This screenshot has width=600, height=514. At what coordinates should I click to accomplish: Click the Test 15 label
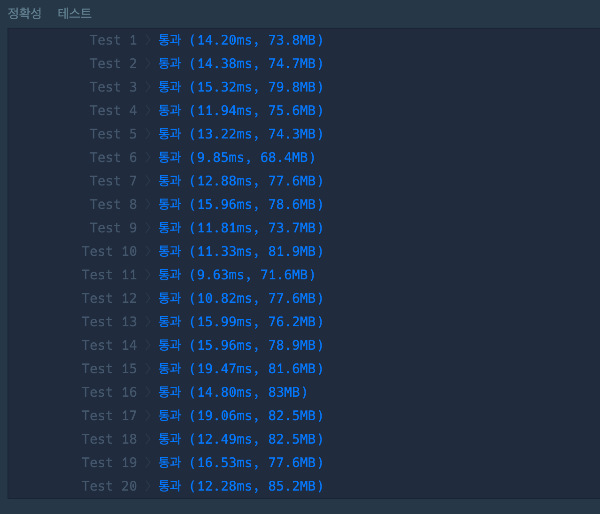click(x=109, y=369)
